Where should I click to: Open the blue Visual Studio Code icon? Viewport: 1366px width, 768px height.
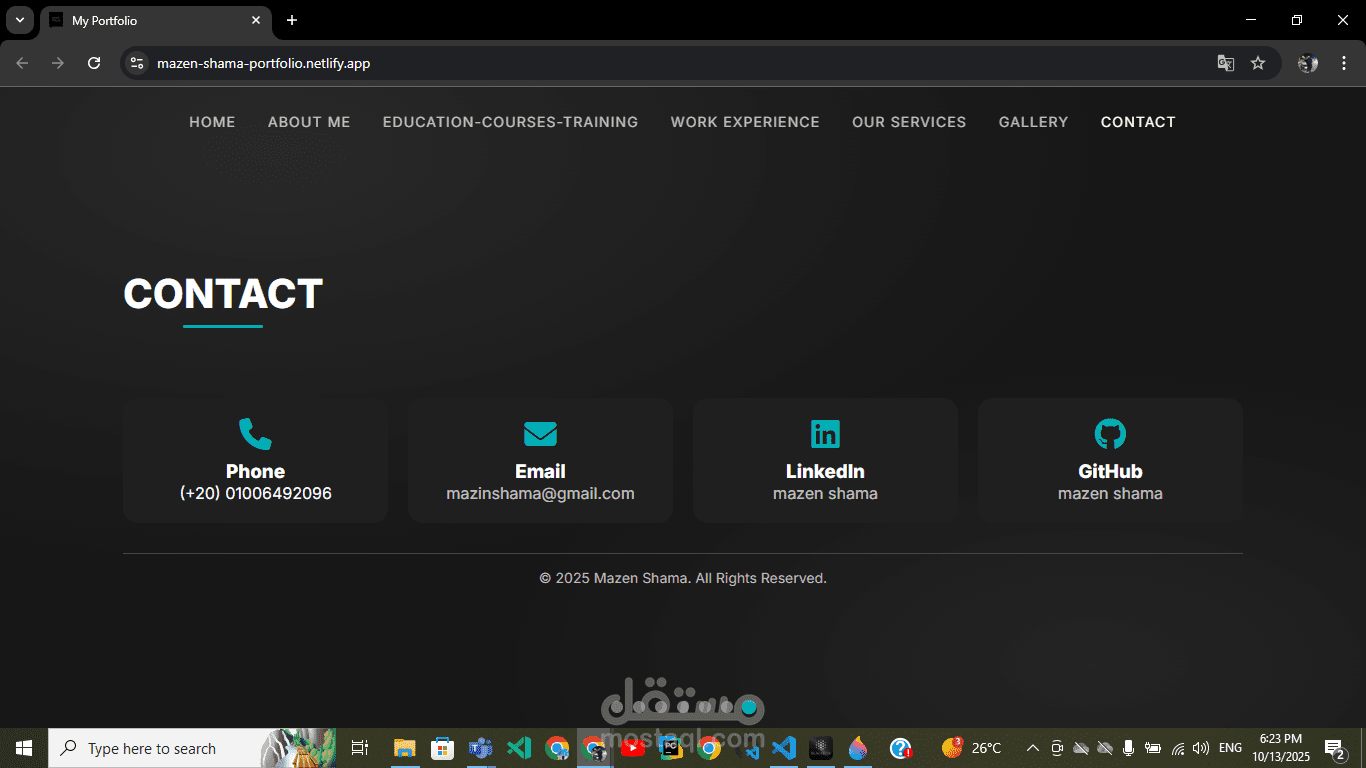784,748
